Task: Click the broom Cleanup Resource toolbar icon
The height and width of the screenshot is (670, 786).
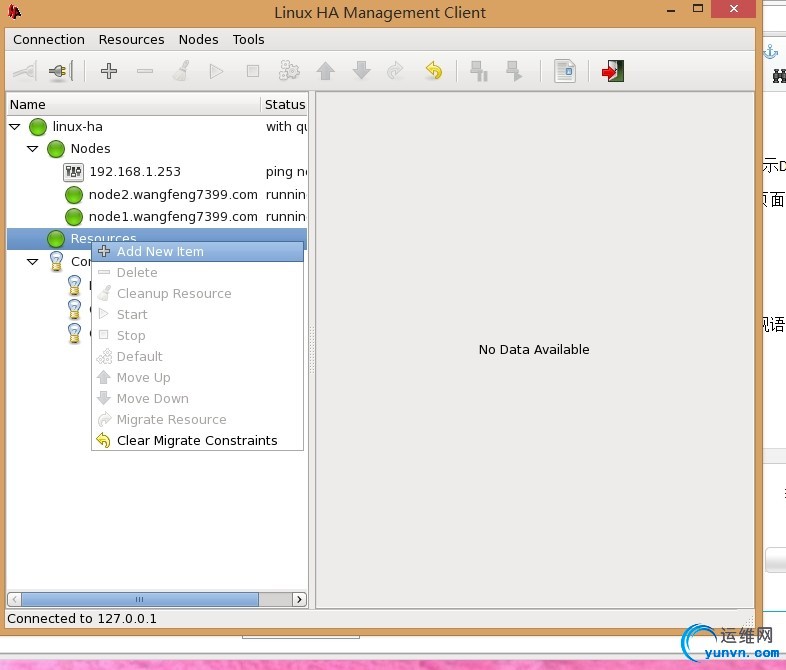Action: (x=181, y=71)
